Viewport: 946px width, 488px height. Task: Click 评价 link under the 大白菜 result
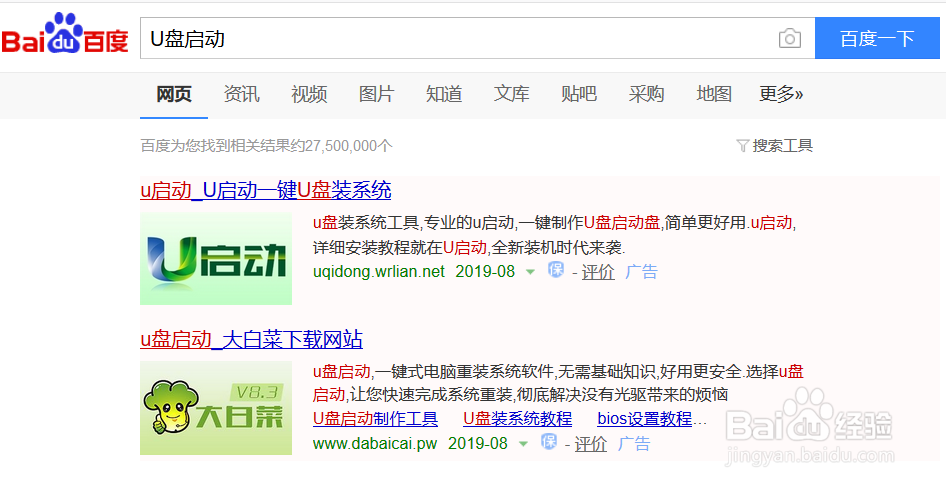pyautogui.click(x=591, y=444)
